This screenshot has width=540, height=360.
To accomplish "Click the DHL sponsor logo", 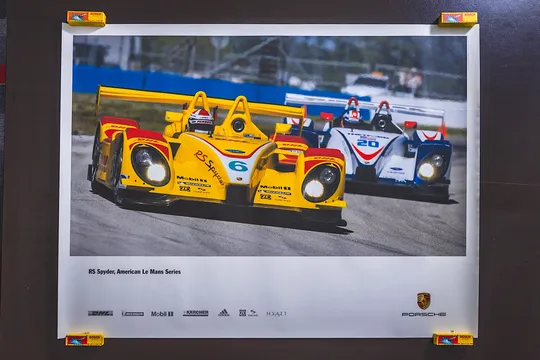I will click(100, 313).
